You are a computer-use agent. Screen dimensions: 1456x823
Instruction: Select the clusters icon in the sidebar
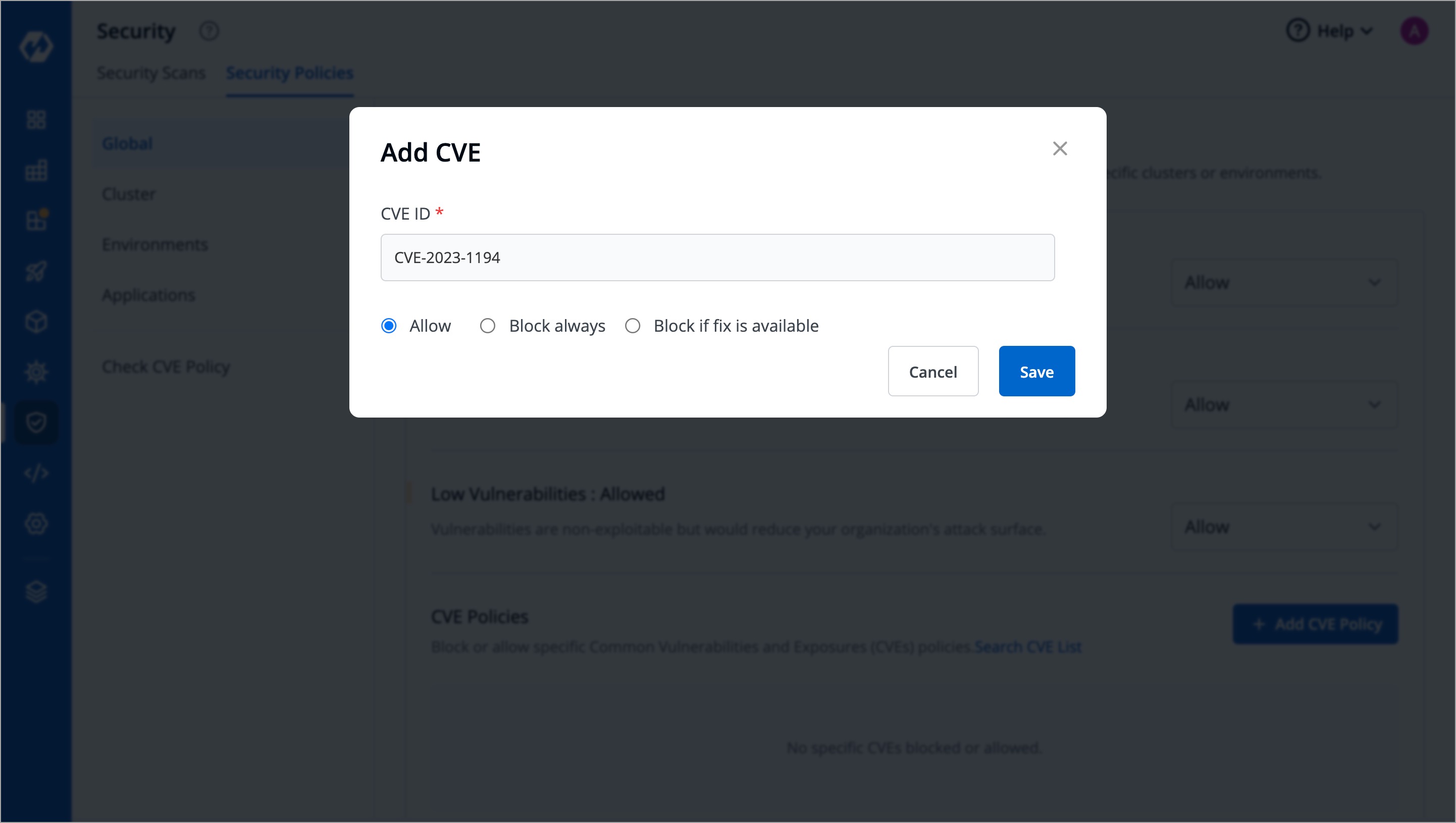point(36,170)
